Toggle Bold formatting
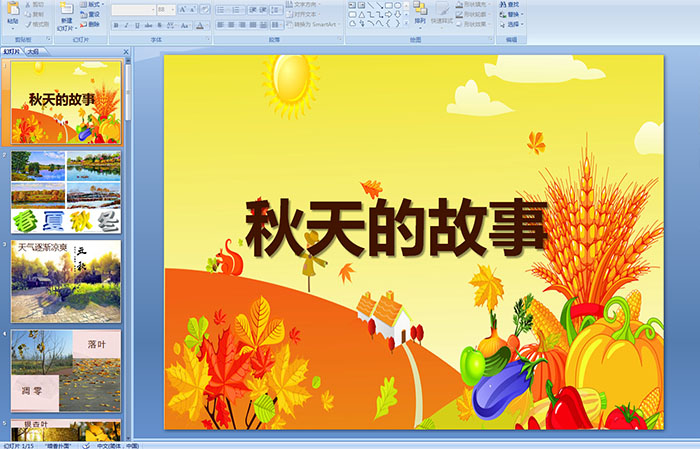This screenshot has height=449, width=700. pyautogui.click(x=115, y=25)
